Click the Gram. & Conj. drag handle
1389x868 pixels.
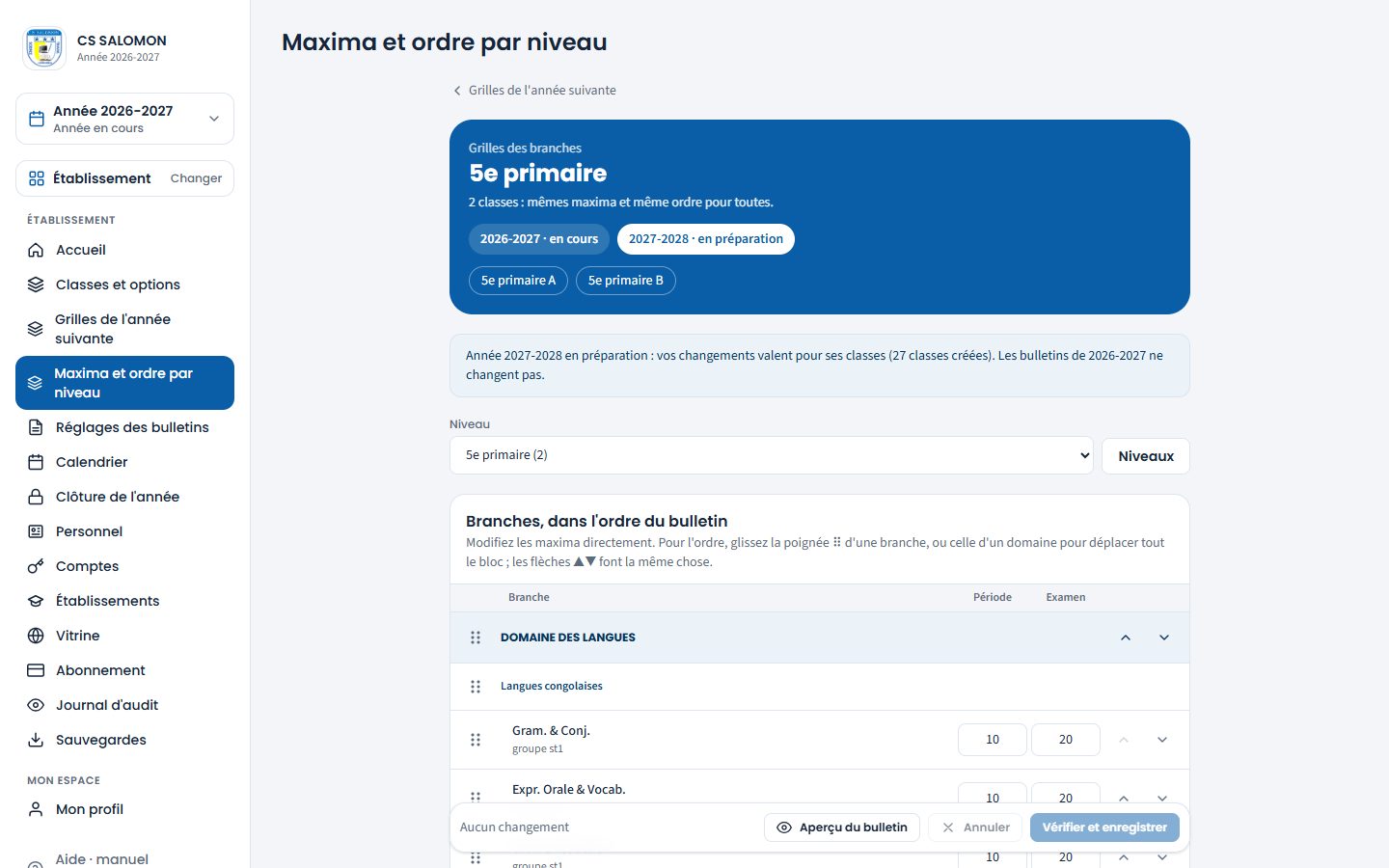pyautogui.click(x=476, y=740)
